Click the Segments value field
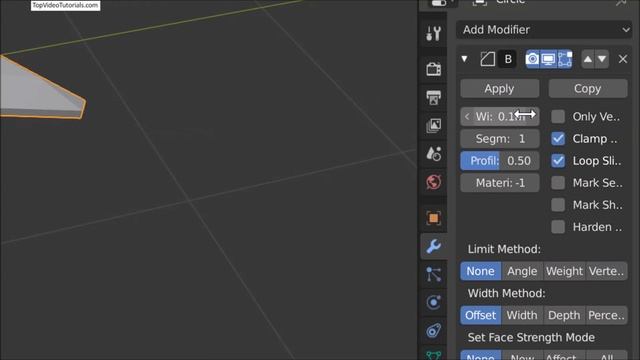640x360 pixels. pos(500,139)
